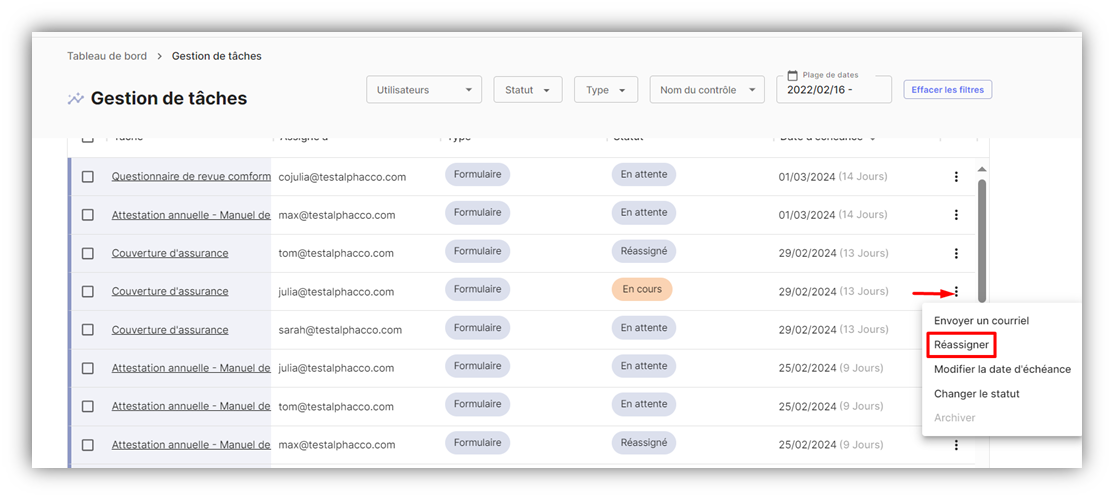Image resolution: width=1114 pixels, height=500 pixels.
Task: Click the calendar icon in Plage de dates
Action: tap(793, 75)
